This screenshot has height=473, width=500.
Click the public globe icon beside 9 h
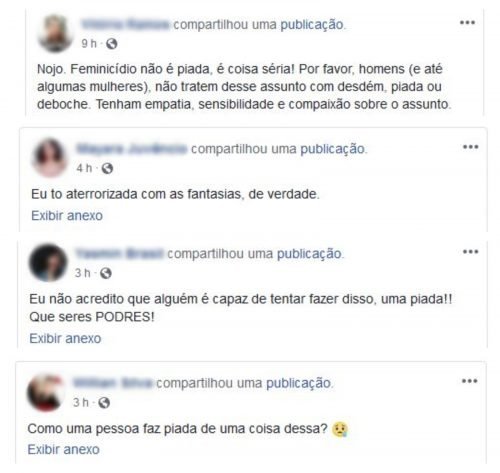tap(112, 44)
